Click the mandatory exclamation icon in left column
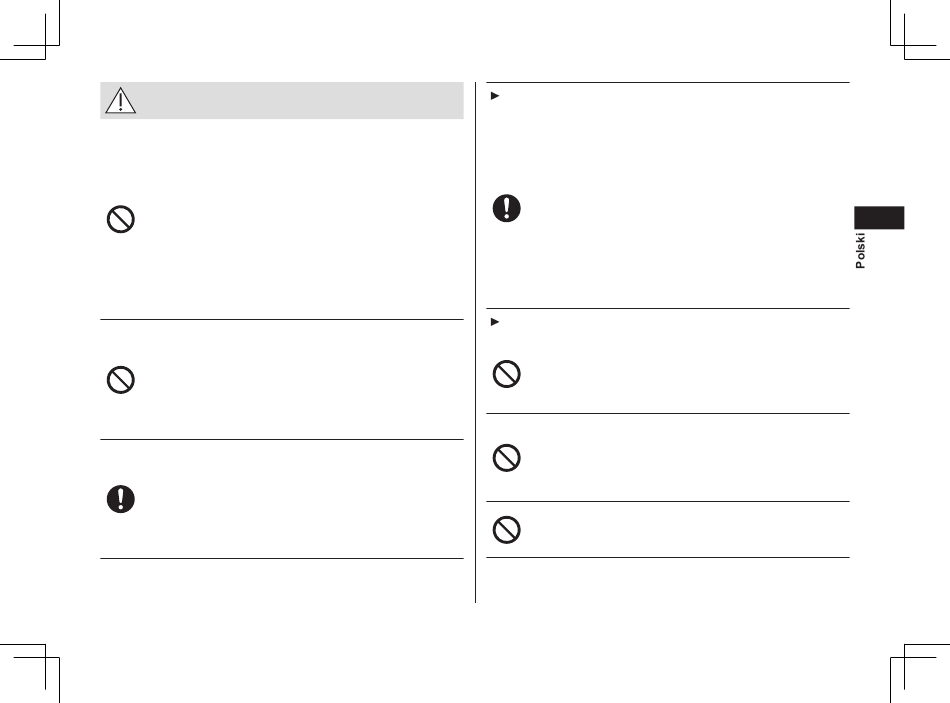 [x=121, y=499]
